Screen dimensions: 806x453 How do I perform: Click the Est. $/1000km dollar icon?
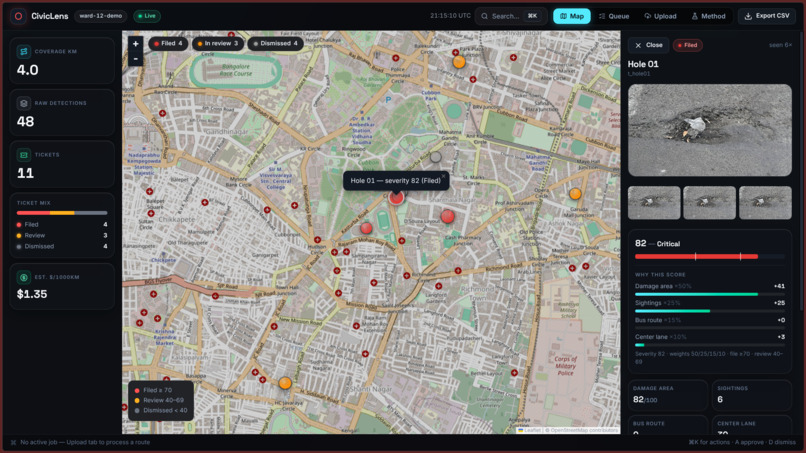coord(24,277)
